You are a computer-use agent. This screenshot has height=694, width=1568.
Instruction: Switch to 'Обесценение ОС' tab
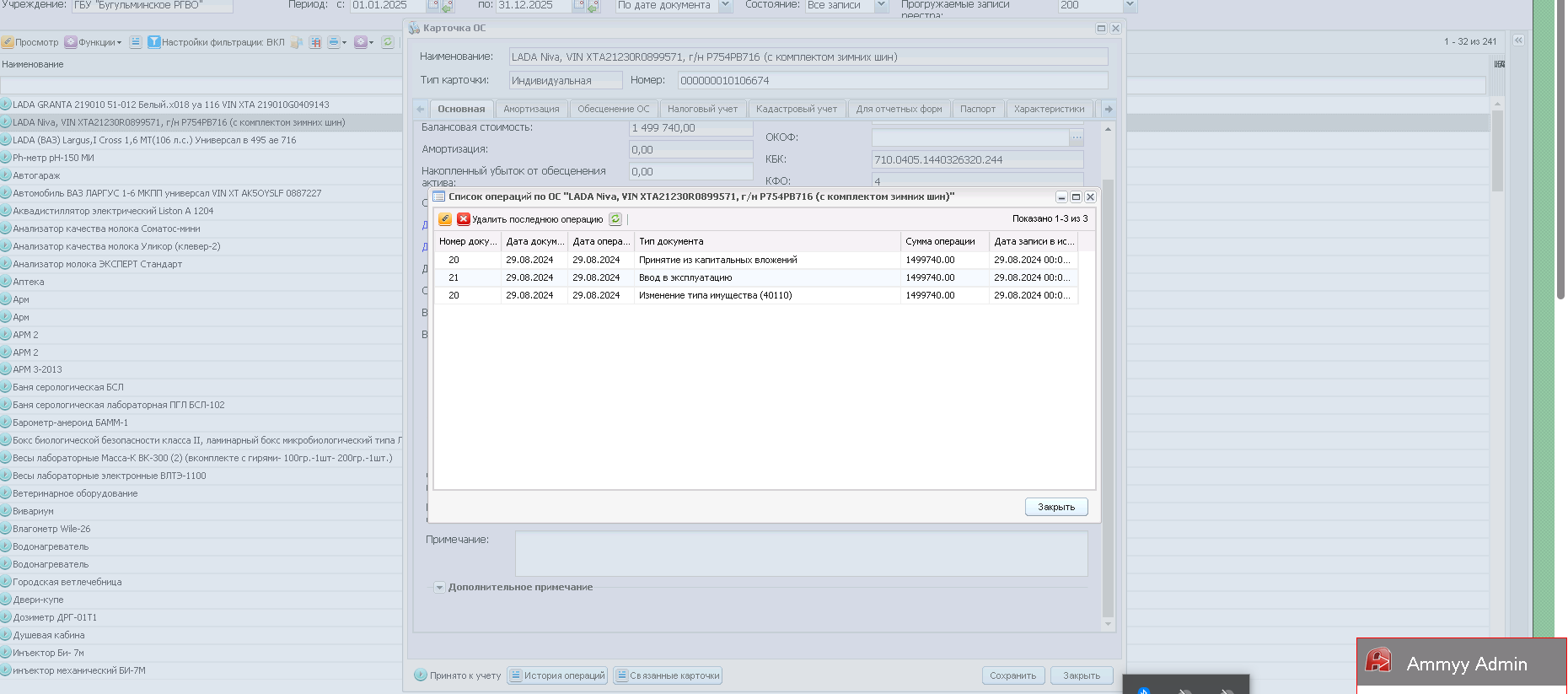(614, 109)
